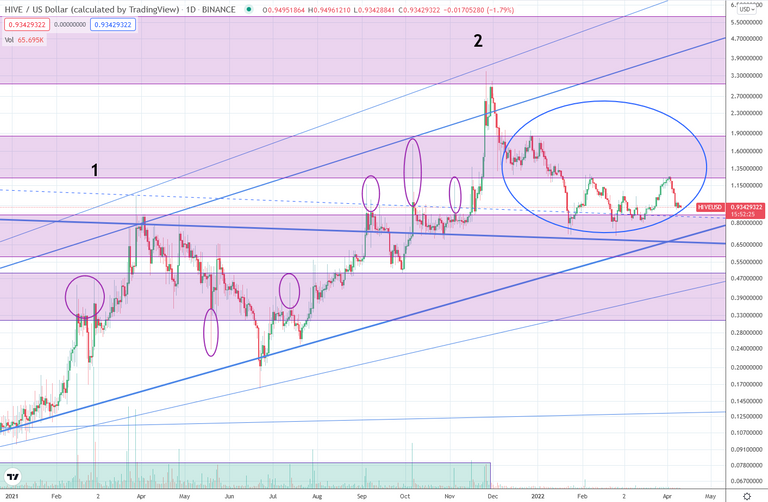
Task: Click the Dec label on time axis
Action: pos(492,496)
